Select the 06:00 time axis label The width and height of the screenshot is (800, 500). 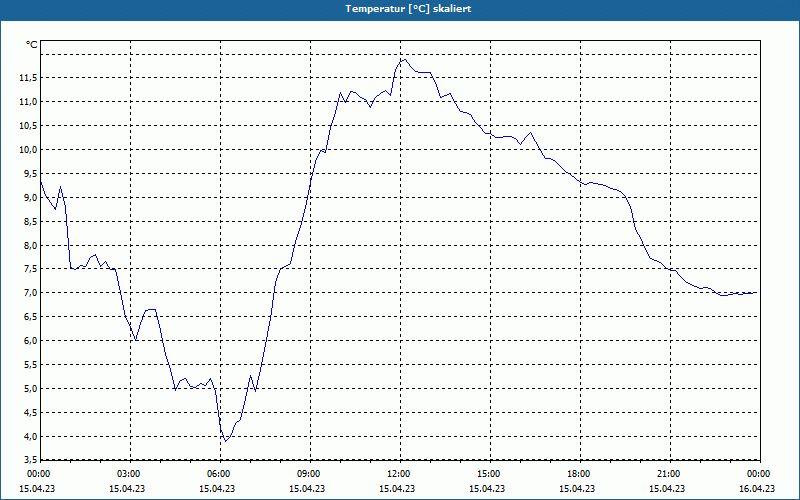coord(218,474)
